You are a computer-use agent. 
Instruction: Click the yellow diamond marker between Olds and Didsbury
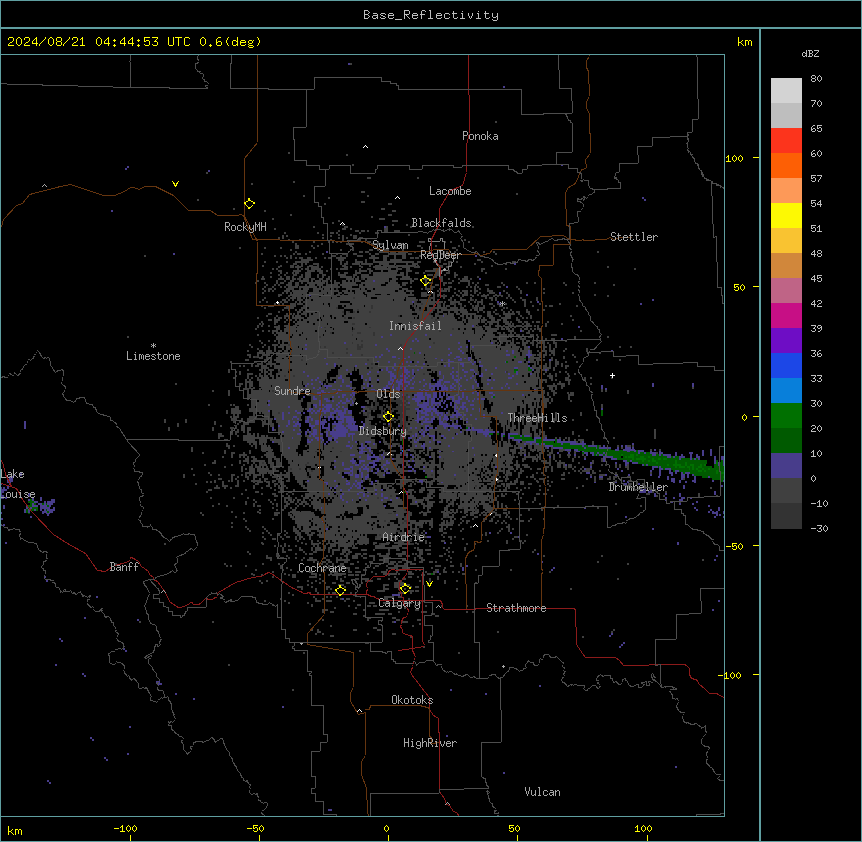tap(388, 417)
